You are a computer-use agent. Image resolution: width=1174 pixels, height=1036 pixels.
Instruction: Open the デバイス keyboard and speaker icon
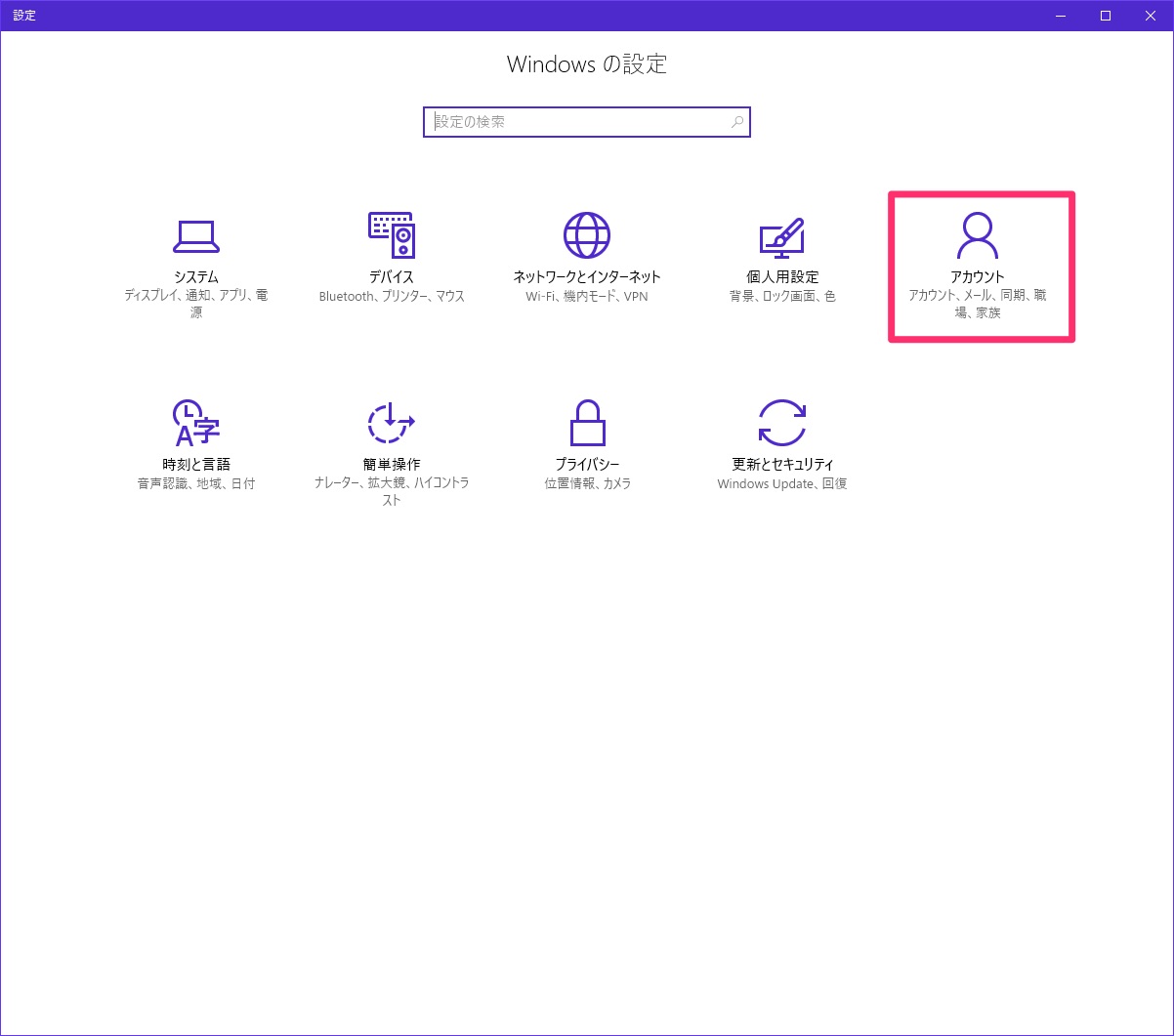(x=391, y=234)
